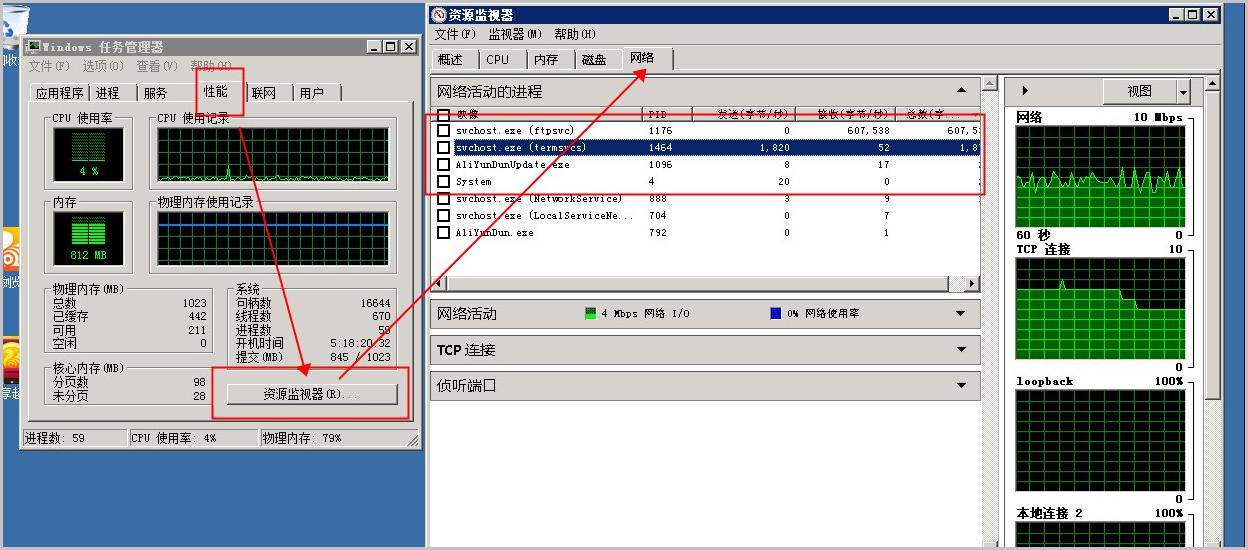
Task: Switch to the 内存 tab
Action: point(546,60)
